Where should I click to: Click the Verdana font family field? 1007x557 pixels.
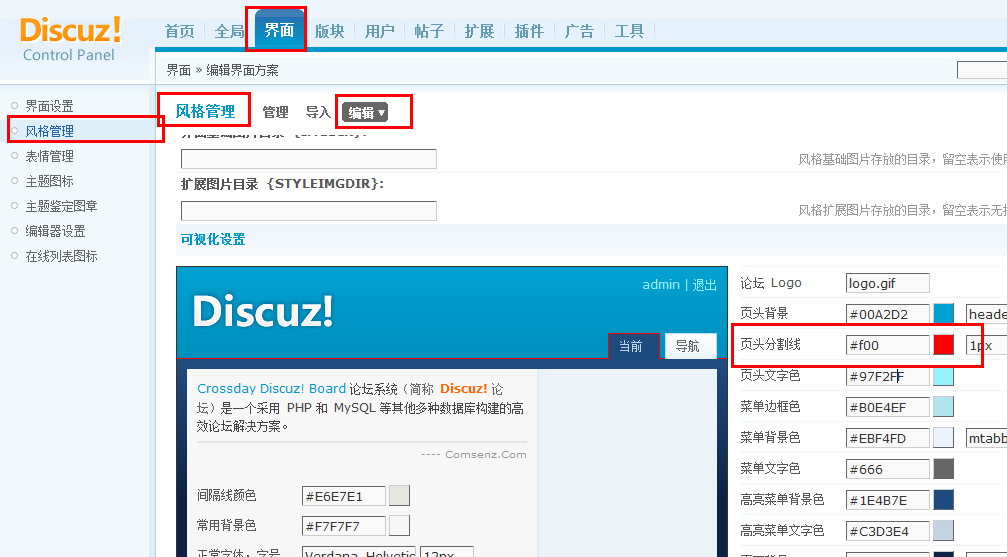click(359, 552)
